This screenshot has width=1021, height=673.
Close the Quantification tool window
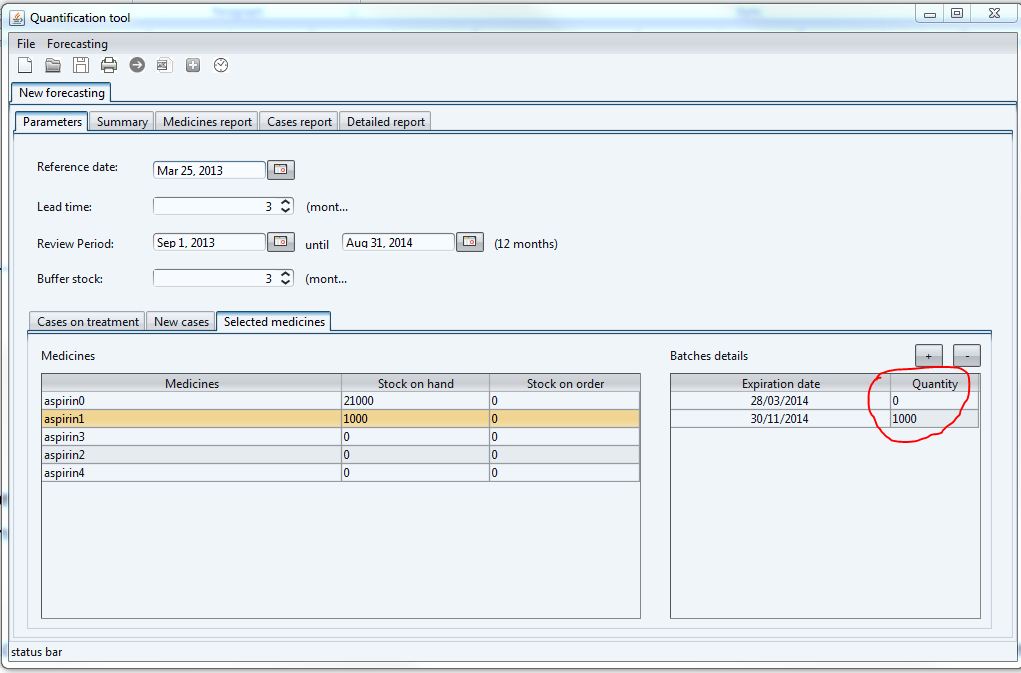click(x=994, y=14)
